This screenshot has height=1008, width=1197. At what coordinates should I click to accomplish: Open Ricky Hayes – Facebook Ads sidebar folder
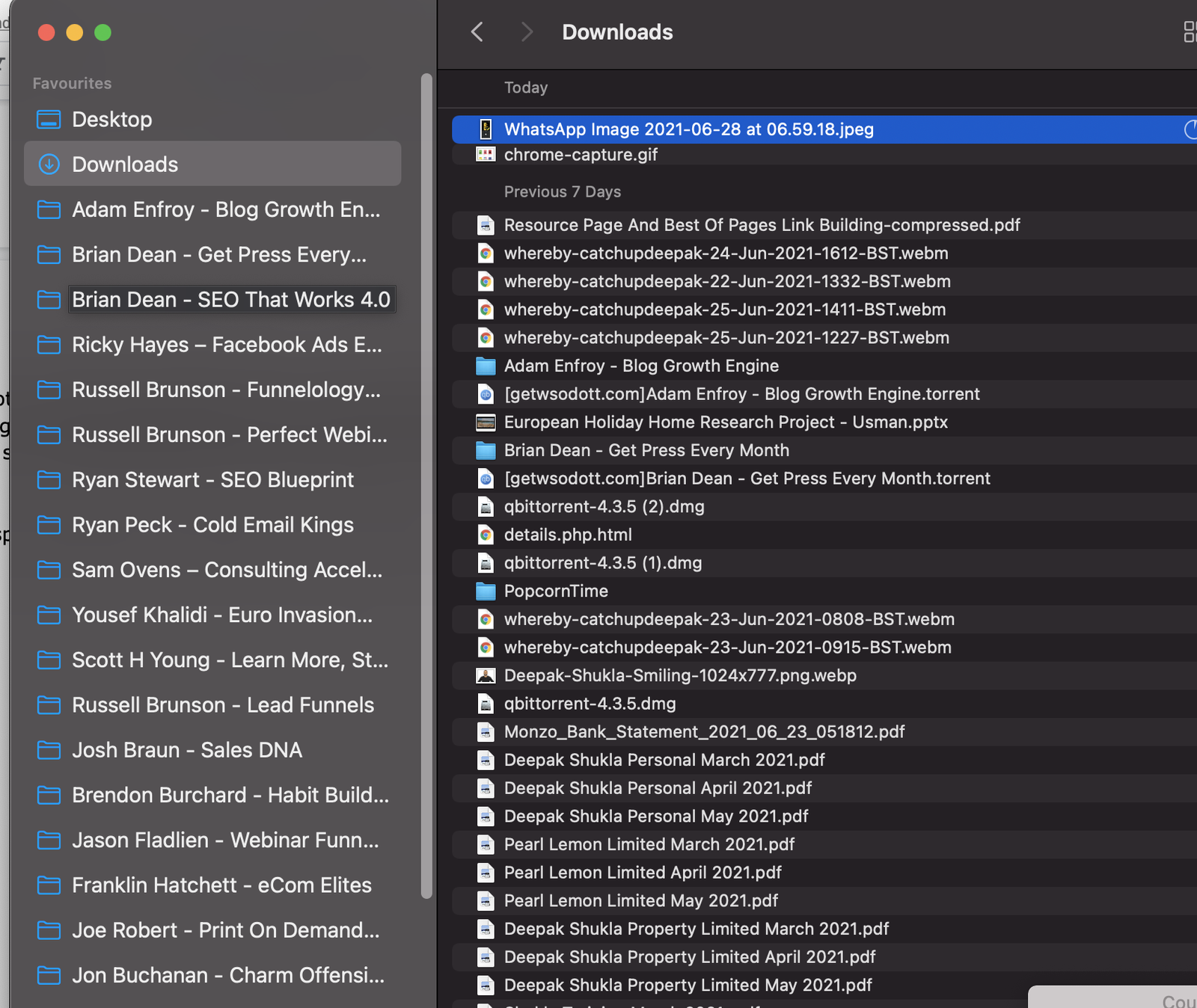coord(212,345)
